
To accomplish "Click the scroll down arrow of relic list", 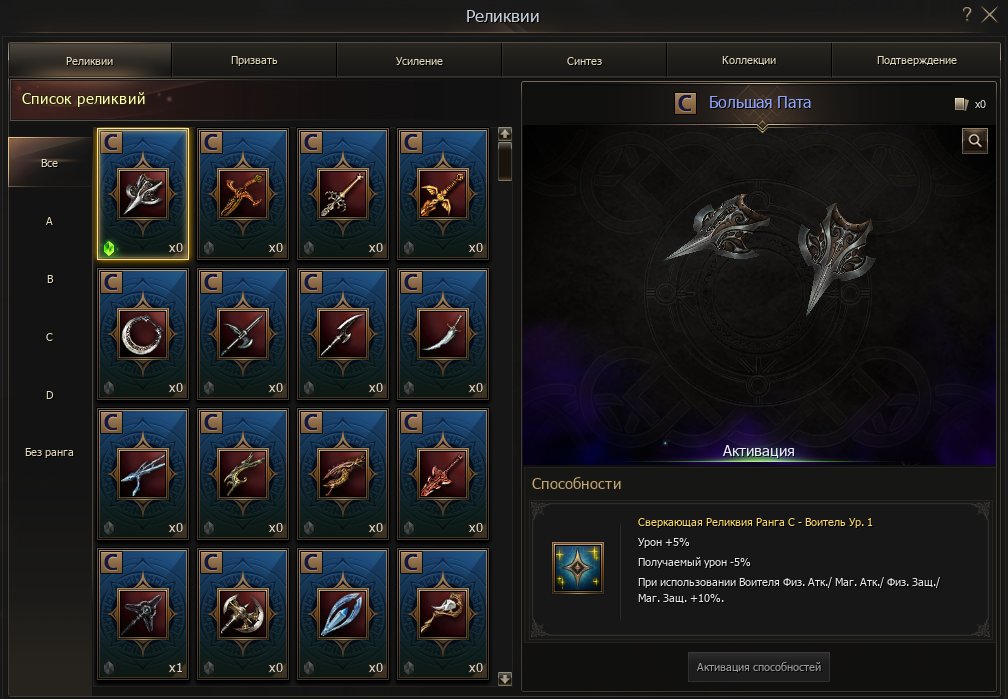I will tap(505, 679).
